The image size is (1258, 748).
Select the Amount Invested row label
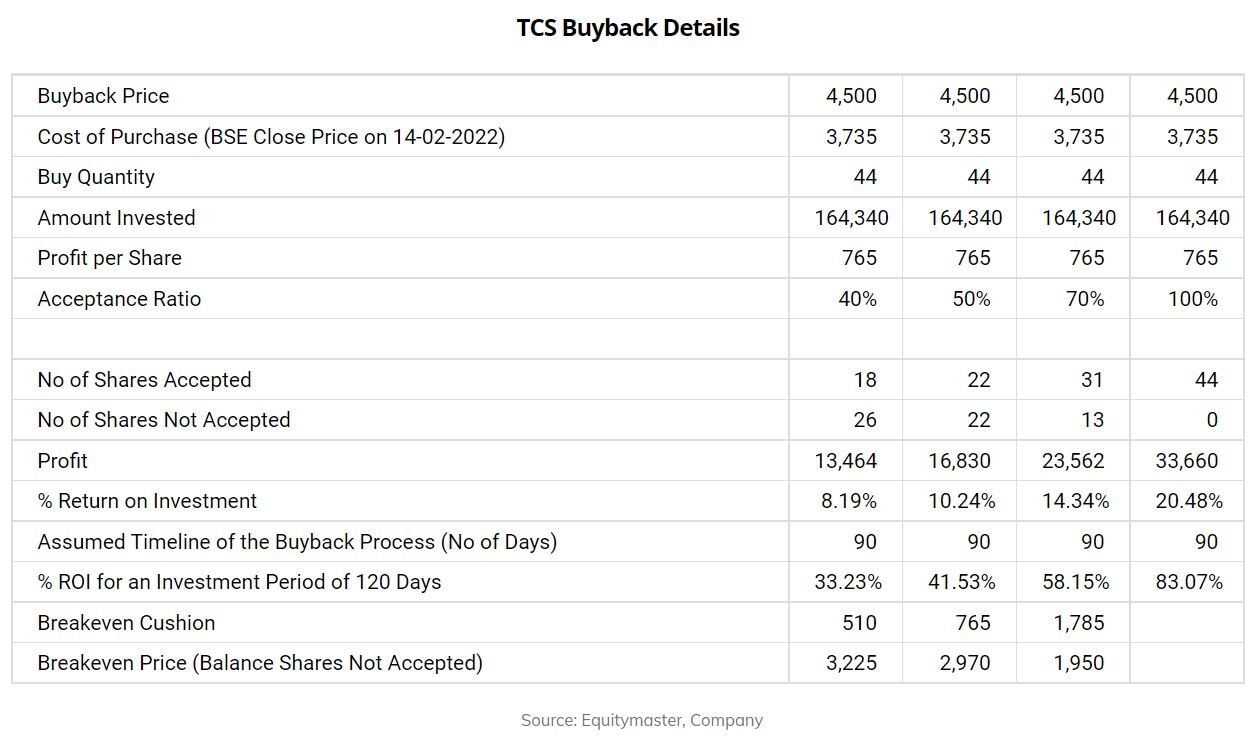pyautogui.click(x=116, y=218)
